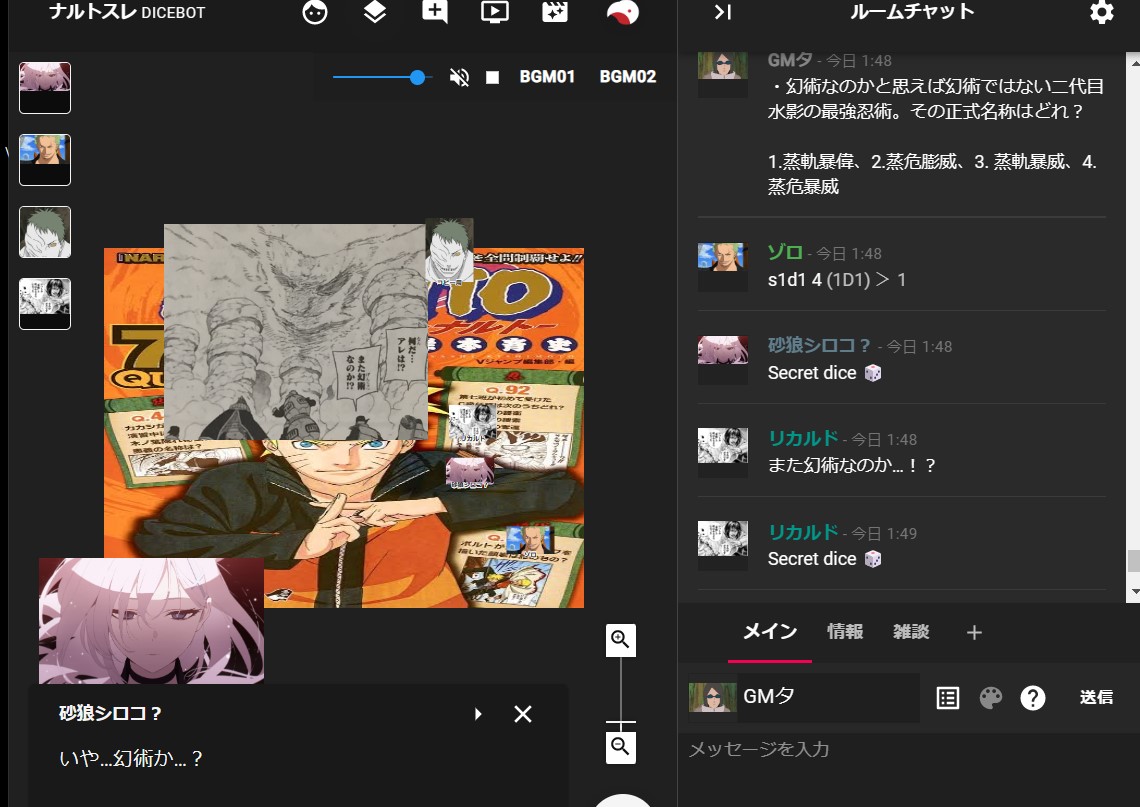Select the Zoro character thumbnail in sidebar
1140x807 pixels.
point(45,160)
